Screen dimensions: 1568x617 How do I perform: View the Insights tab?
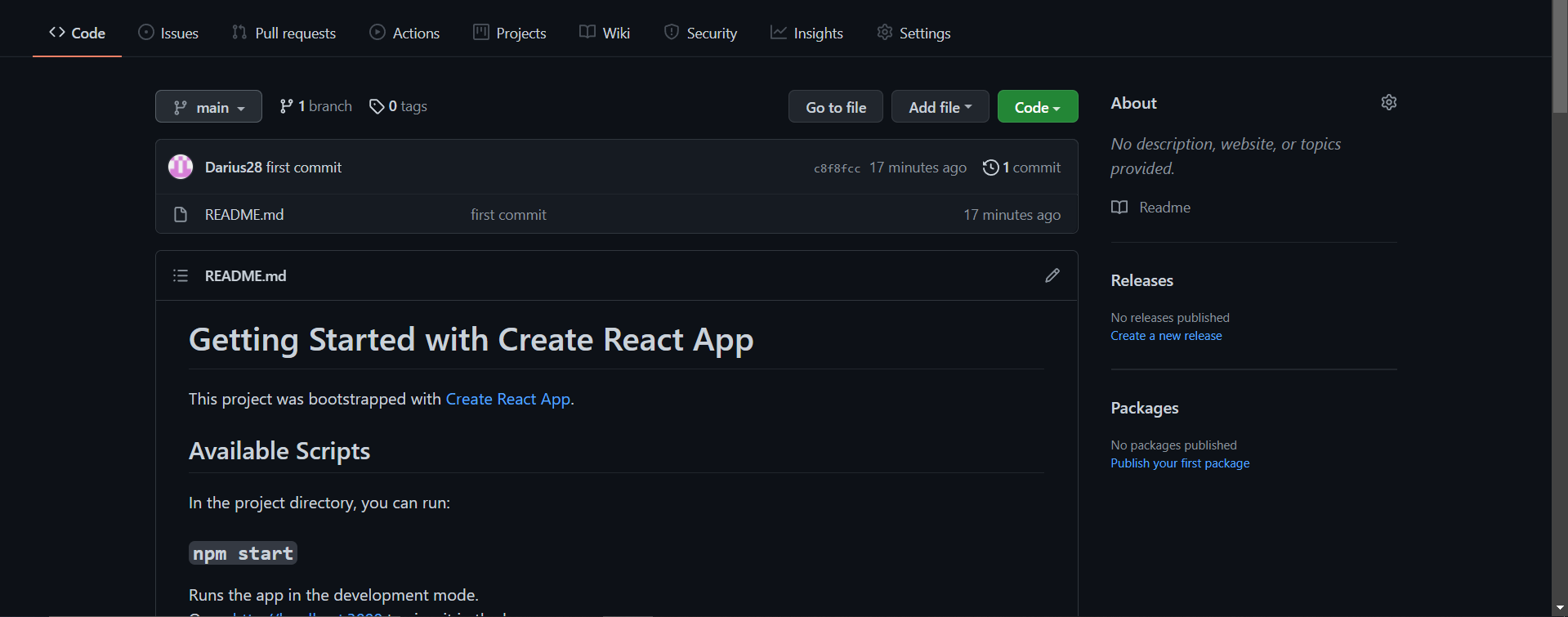pos(806,33)
